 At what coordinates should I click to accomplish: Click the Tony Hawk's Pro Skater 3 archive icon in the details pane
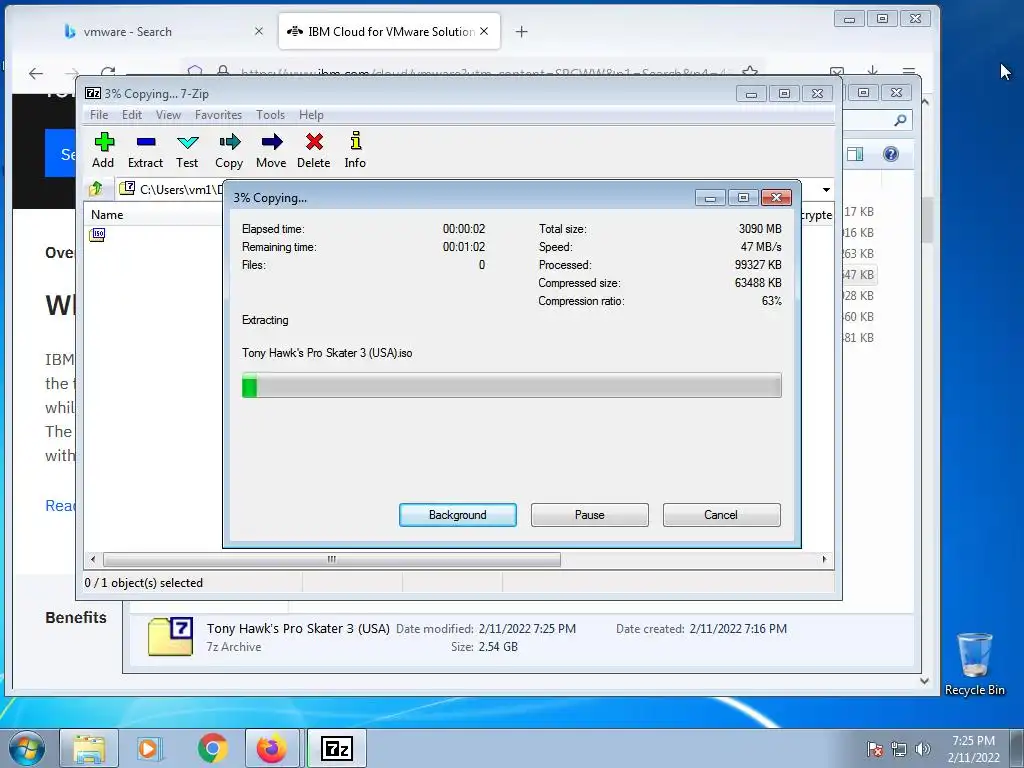coord(170,637)
